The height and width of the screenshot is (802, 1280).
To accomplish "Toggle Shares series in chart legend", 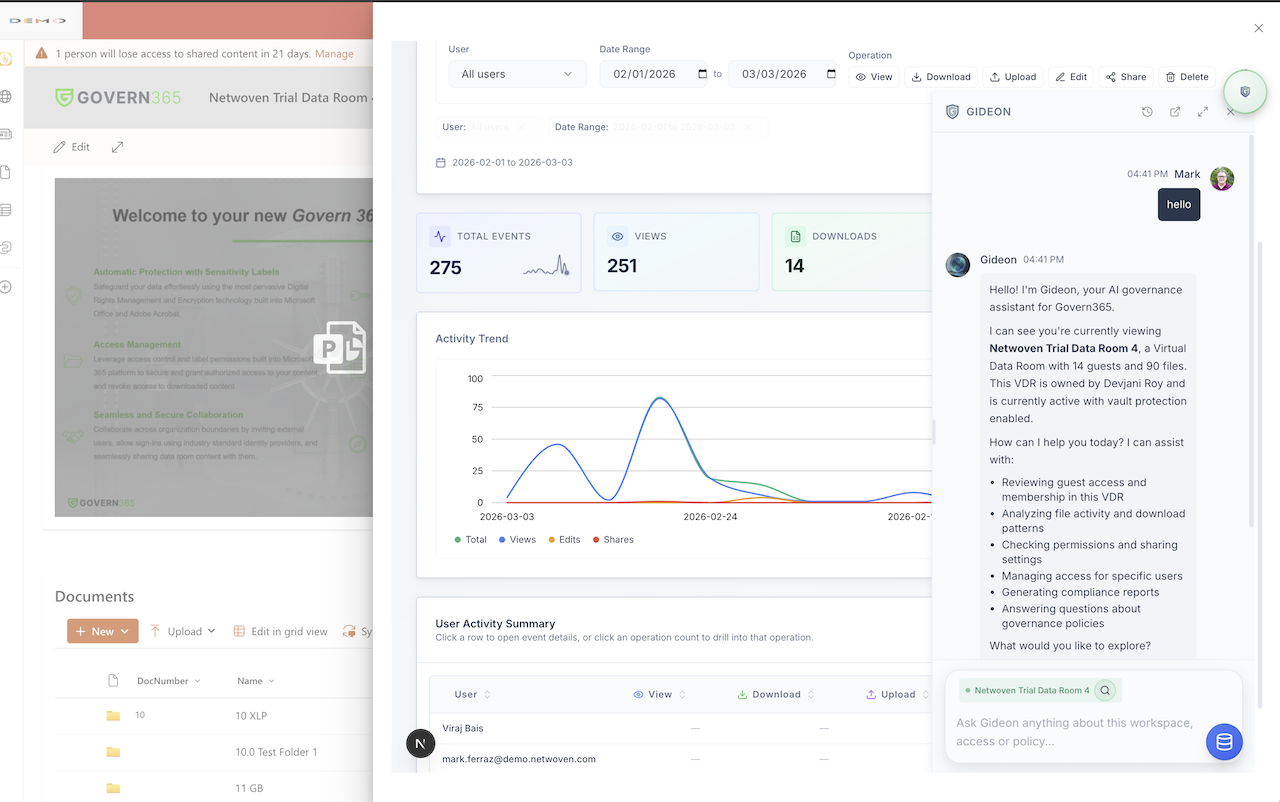I will click(613, 539).
